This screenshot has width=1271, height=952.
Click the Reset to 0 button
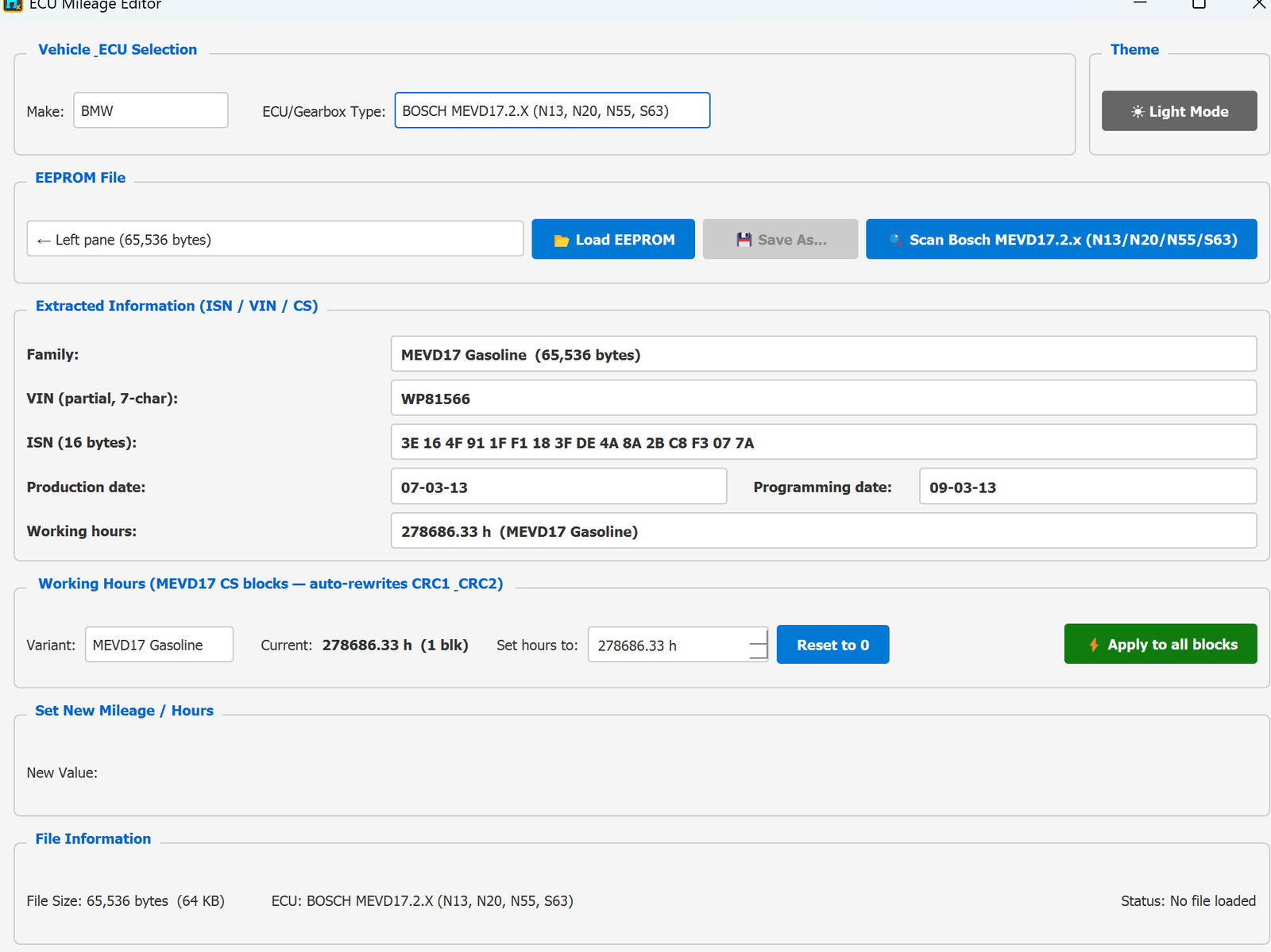click(833, 645)
